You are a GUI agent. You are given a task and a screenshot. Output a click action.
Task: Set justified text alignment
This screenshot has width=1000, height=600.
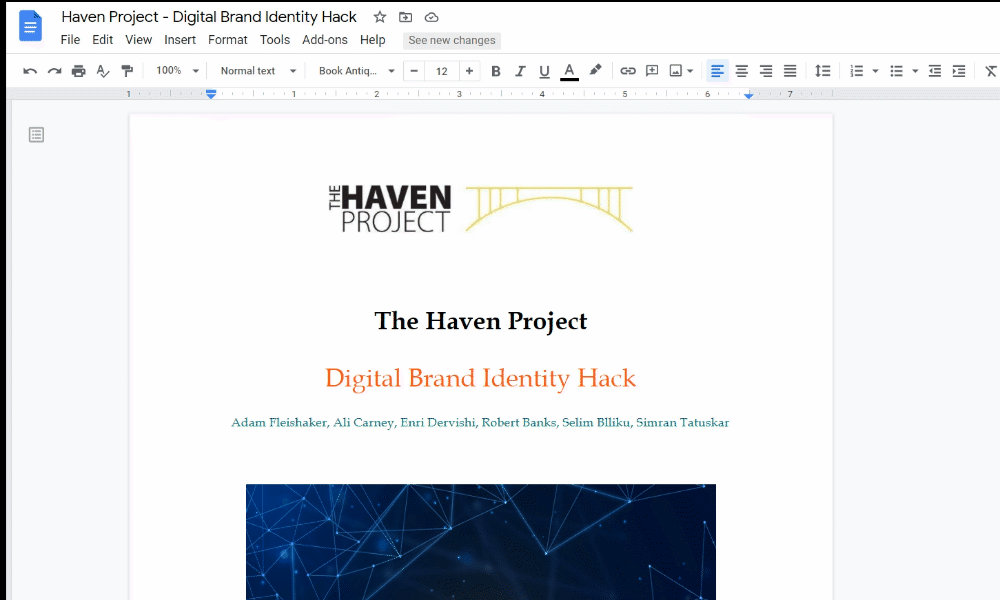coord(790,71)
